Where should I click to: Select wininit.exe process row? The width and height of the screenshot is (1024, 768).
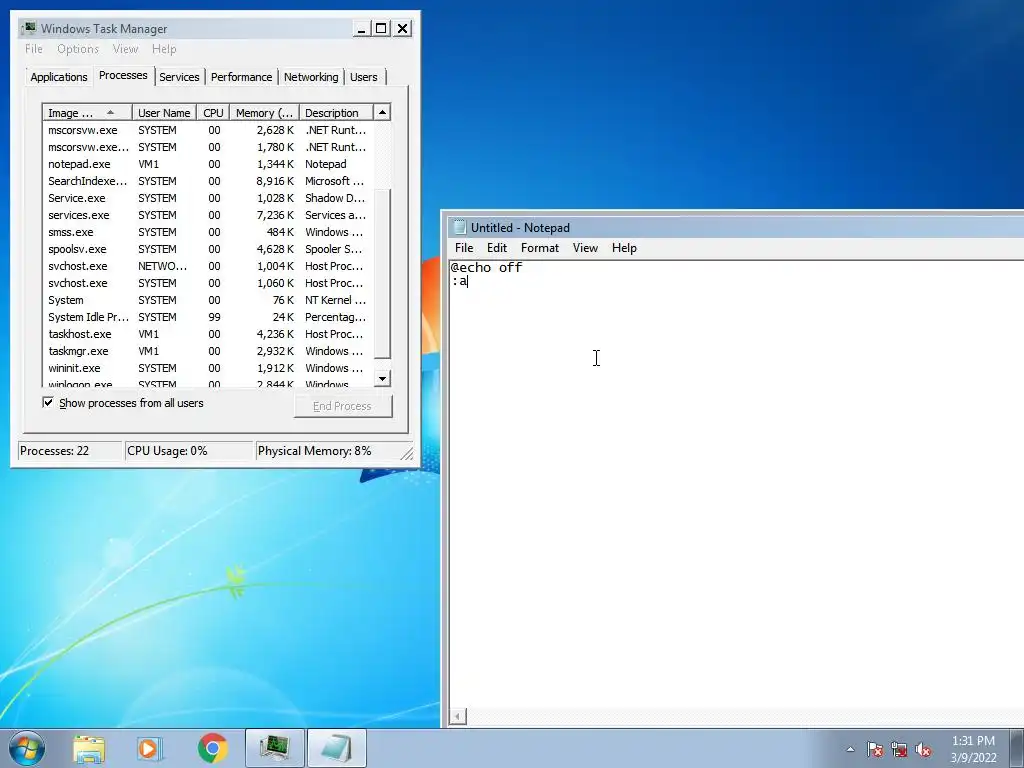coord(208,368)
